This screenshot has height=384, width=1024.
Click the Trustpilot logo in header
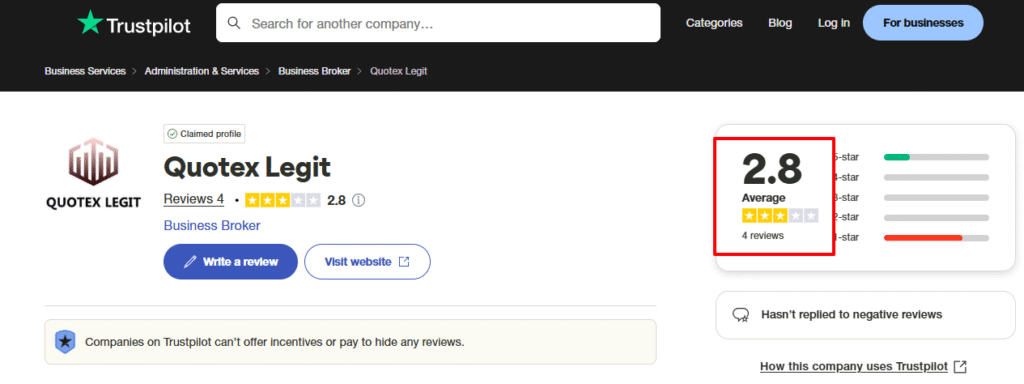134,24
